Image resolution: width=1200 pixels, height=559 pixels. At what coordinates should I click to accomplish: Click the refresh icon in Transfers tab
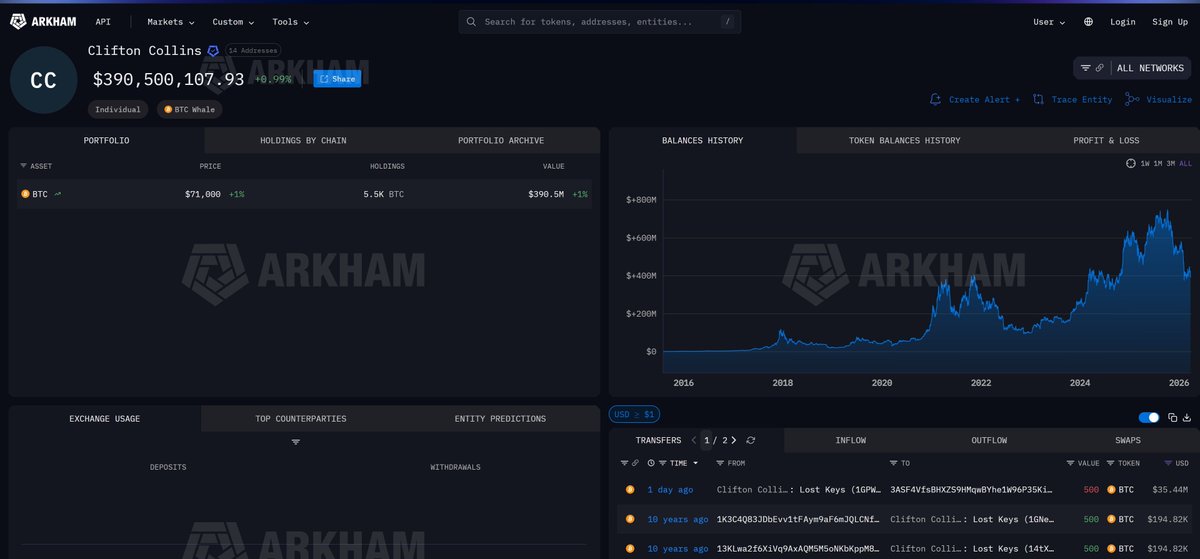(x=751, y=440)
